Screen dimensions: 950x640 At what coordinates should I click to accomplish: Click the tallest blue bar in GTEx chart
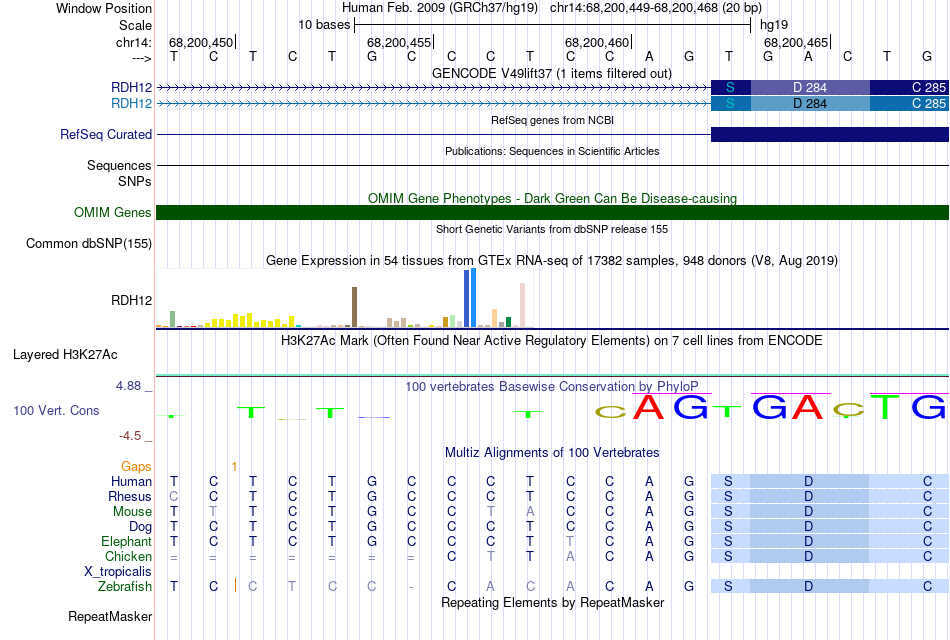coord(473,298)
